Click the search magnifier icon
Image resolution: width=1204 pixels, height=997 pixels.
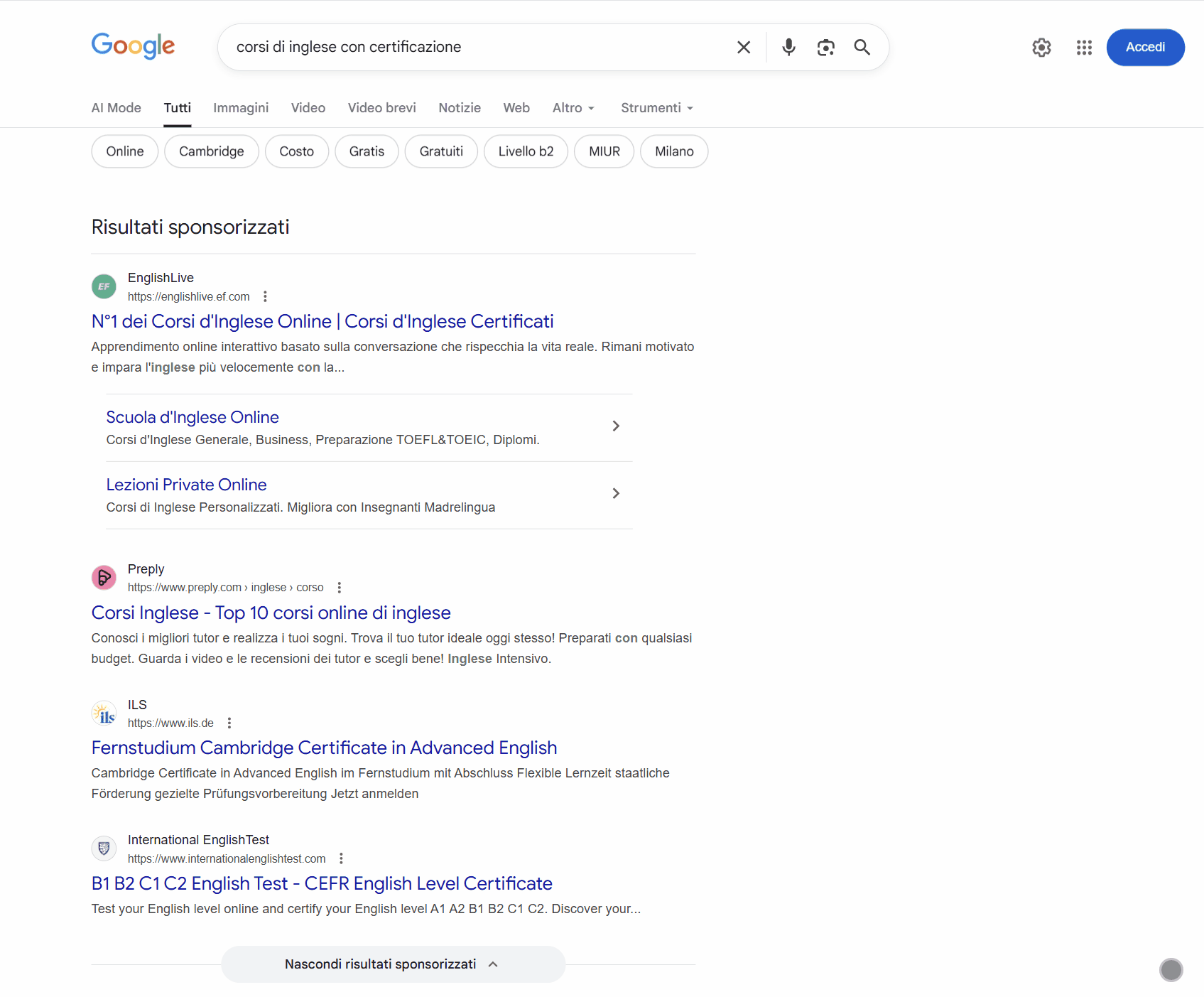point(862,47)
